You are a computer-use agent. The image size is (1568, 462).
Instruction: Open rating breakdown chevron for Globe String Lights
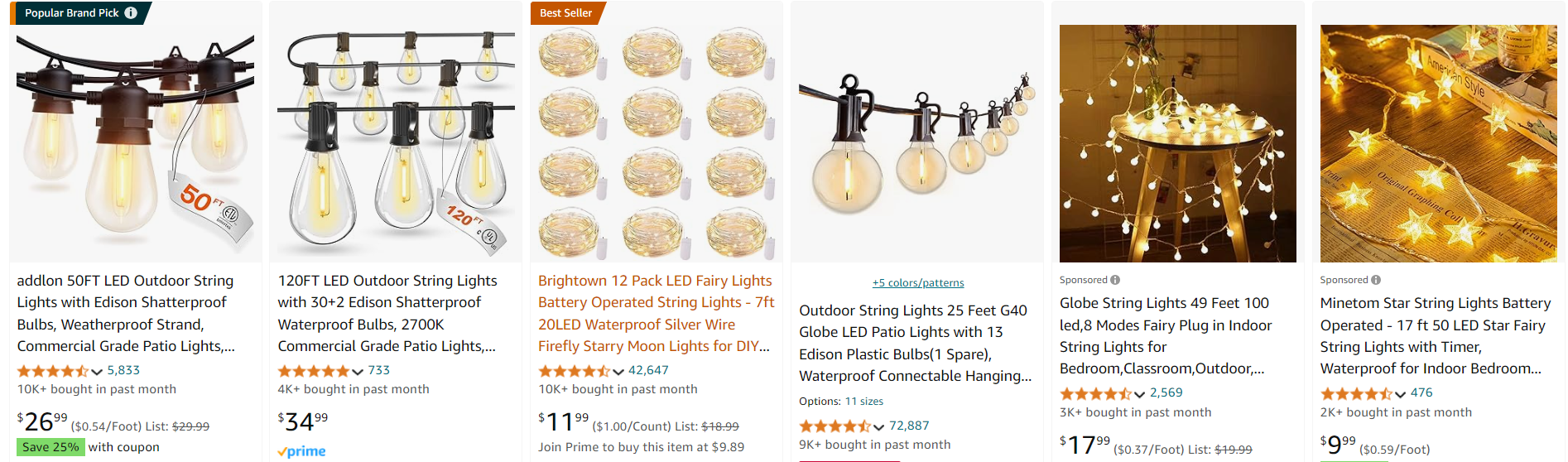point(1140,393)
